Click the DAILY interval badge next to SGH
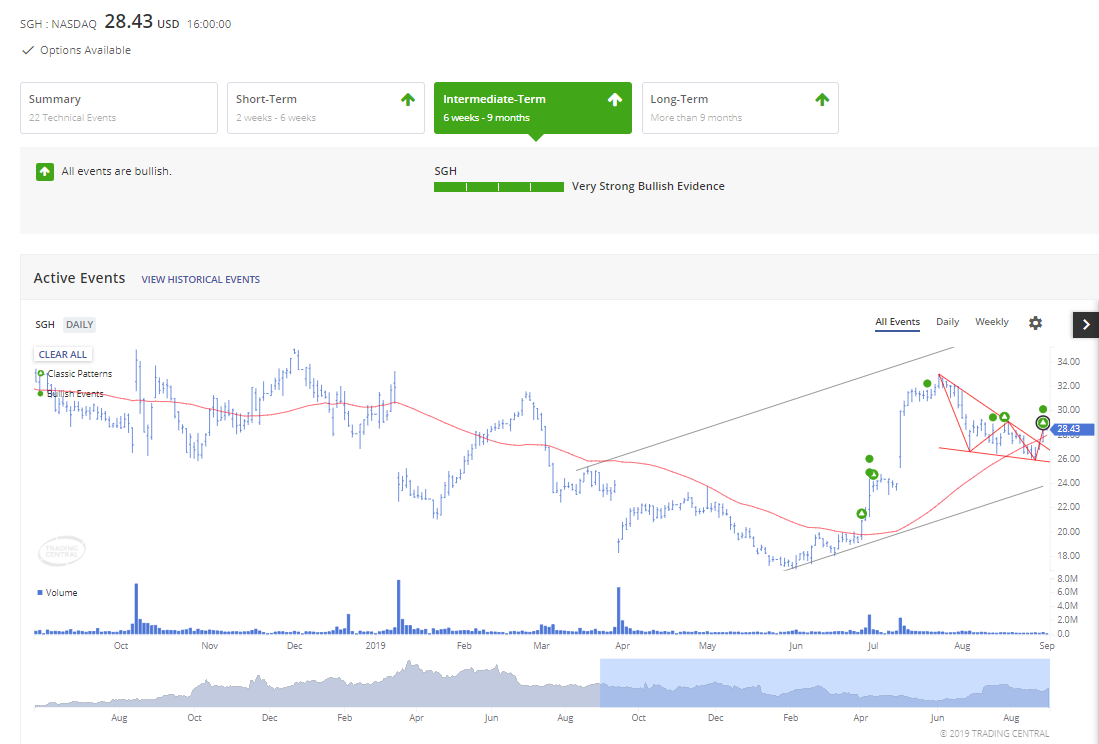This screenshot has width=1099, height=744. (x=79, y=324)
